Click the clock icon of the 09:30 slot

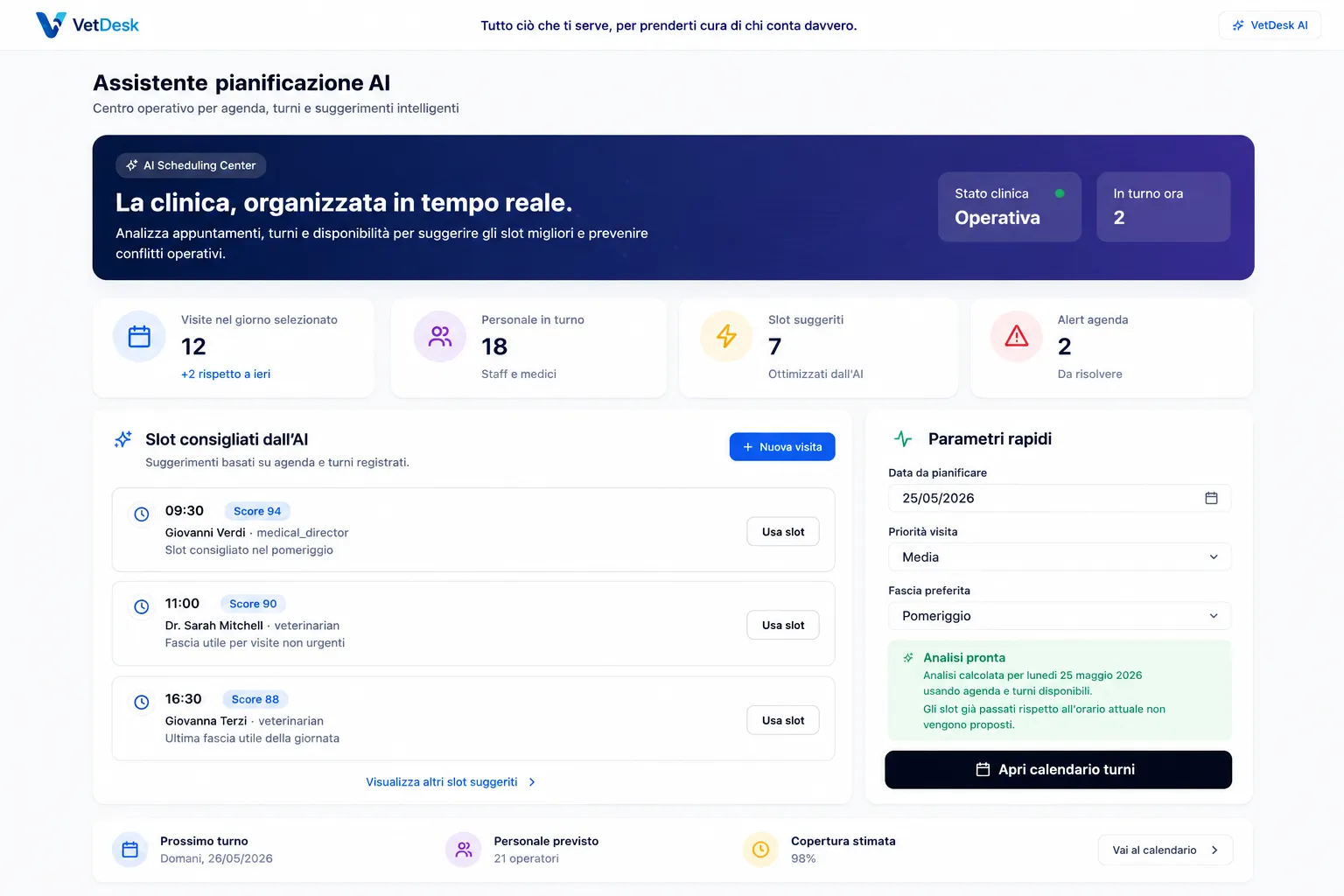click(141, 514)
